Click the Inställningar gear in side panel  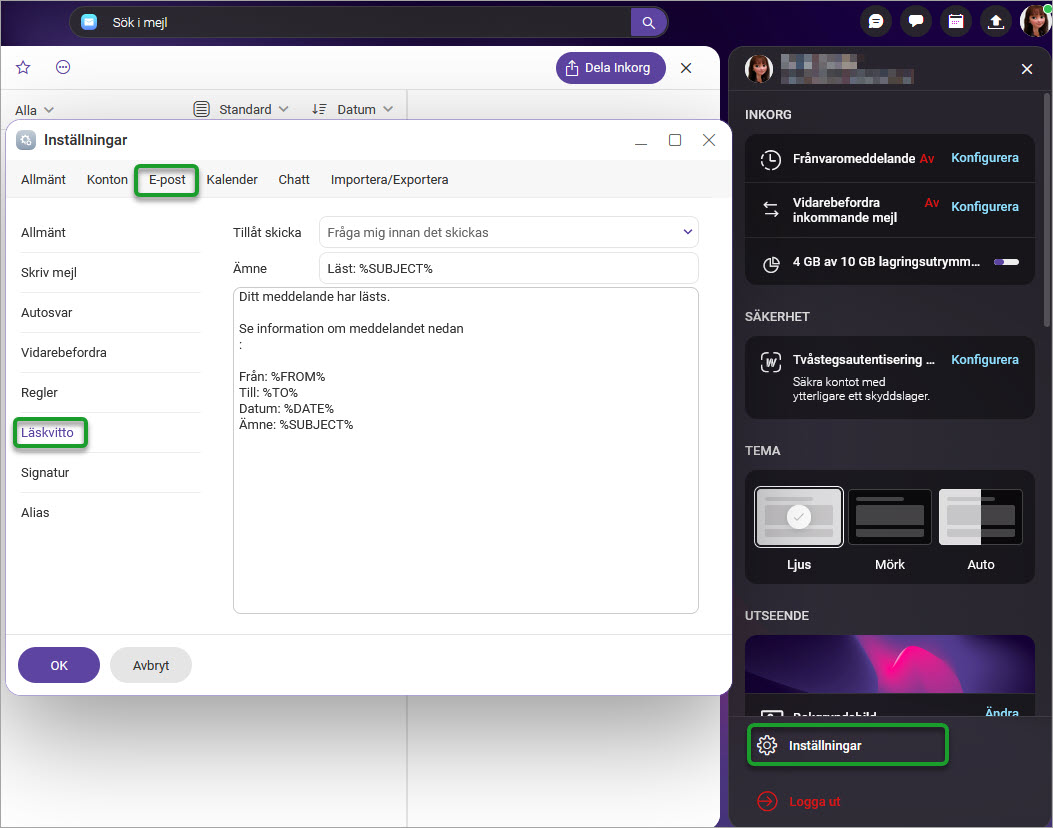pos(767,745)
